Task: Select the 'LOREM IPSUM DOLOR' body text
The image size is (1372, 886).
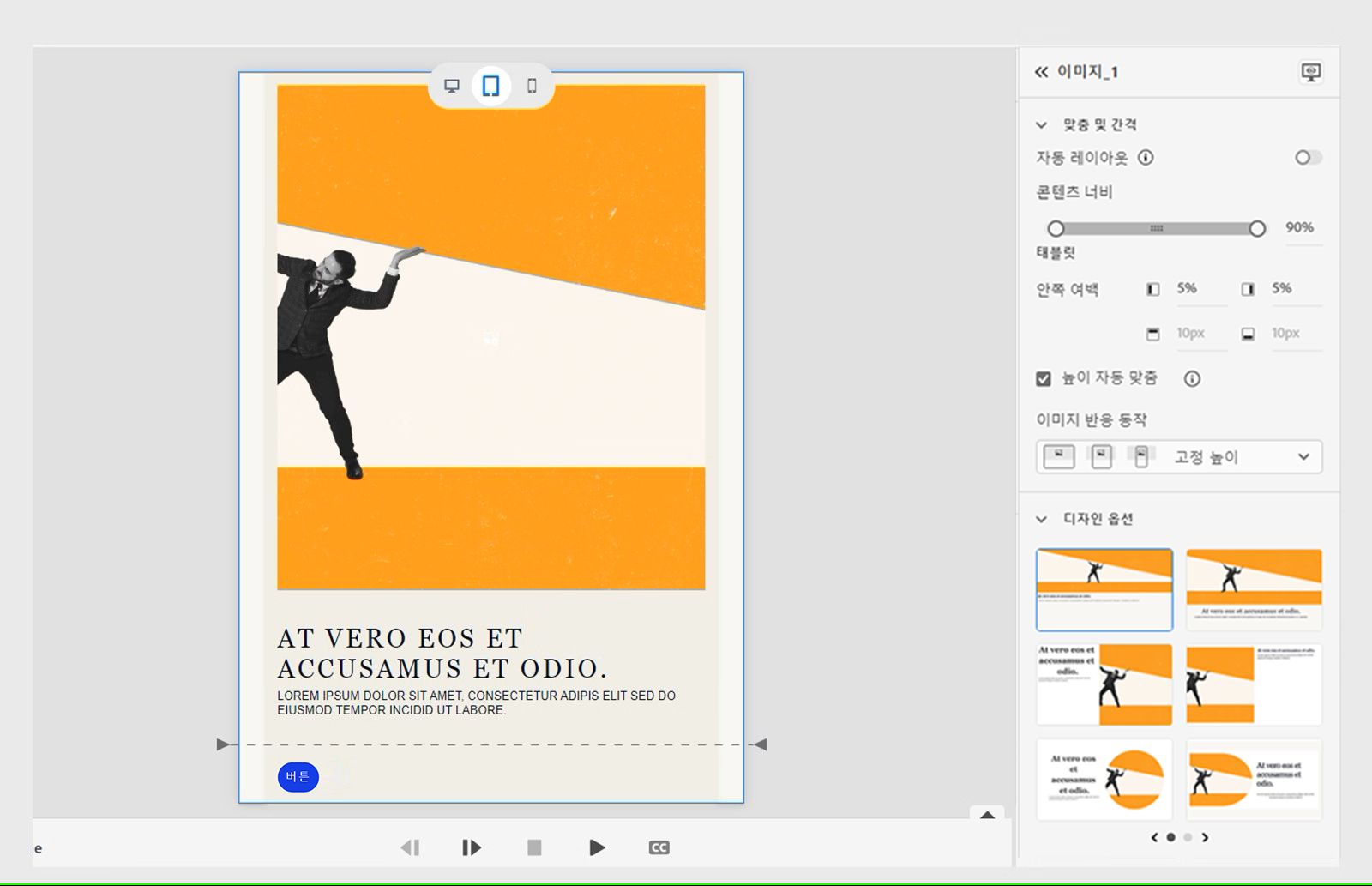Action: 476,702
